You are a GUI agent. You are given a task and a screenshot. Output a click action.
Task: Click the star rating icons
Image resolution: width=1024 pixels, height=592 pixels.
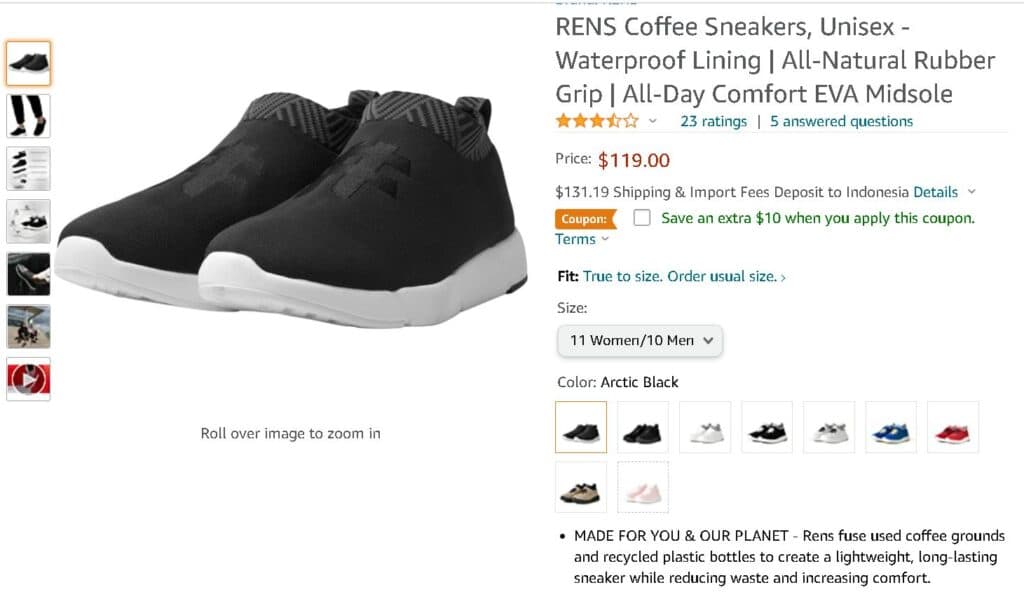click(597, 121)
